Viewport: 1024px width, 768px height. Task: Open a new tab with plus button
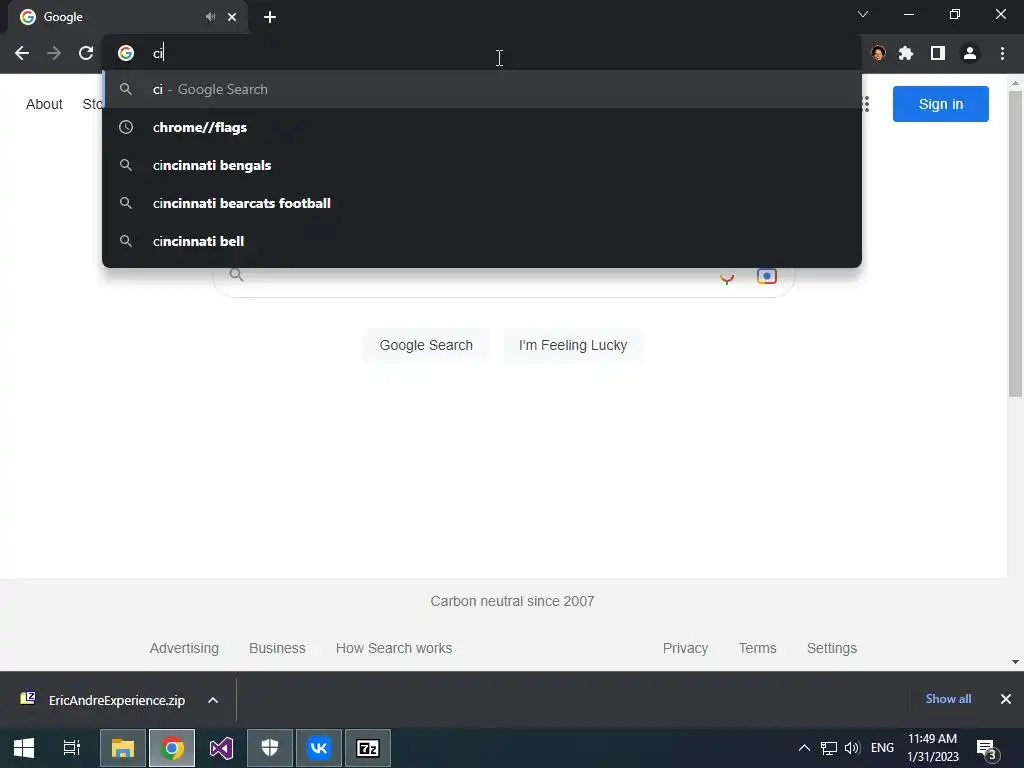[270, 17]
